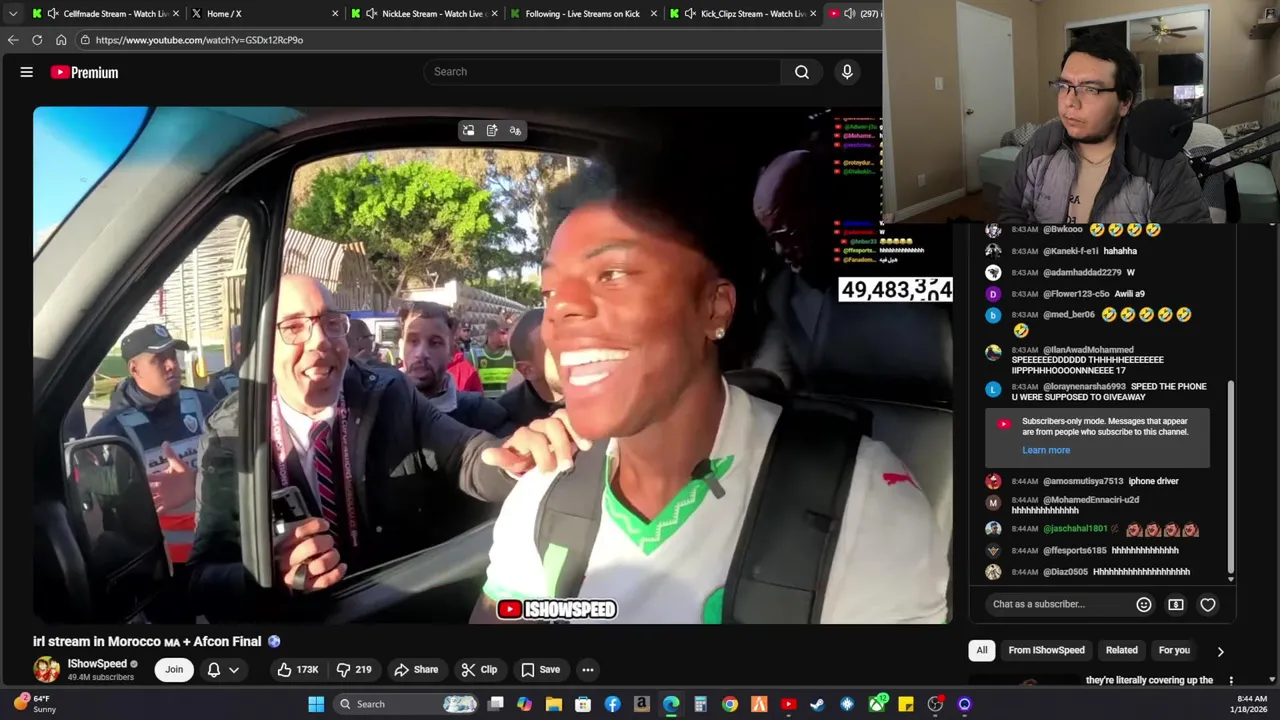
Task: Open chat user @lorraynenarsha6993
Action: coord(1084,387)
